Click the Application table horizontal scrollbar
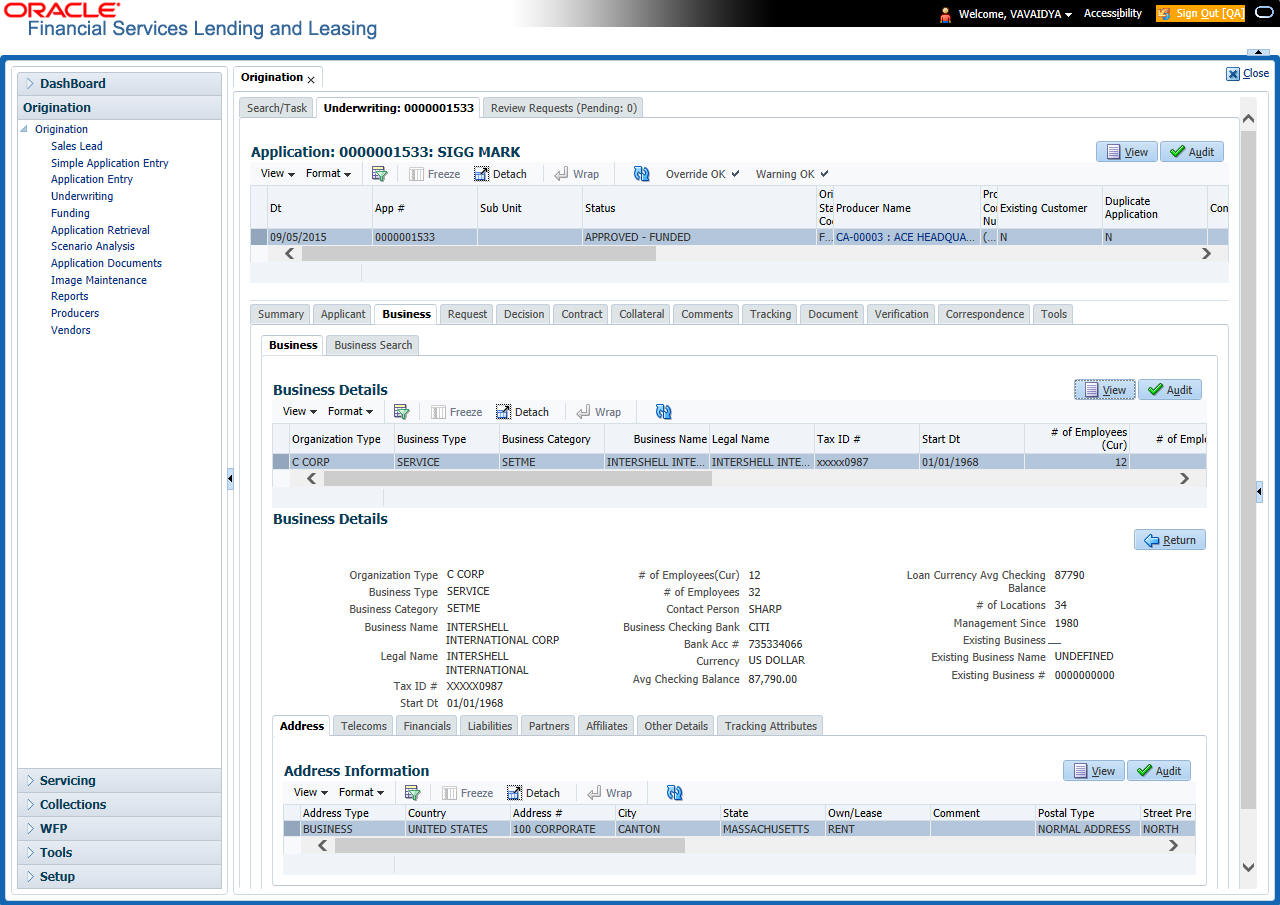Viewport: 1280px width, 905px height. pyautogui.click(x=478, y=254)
